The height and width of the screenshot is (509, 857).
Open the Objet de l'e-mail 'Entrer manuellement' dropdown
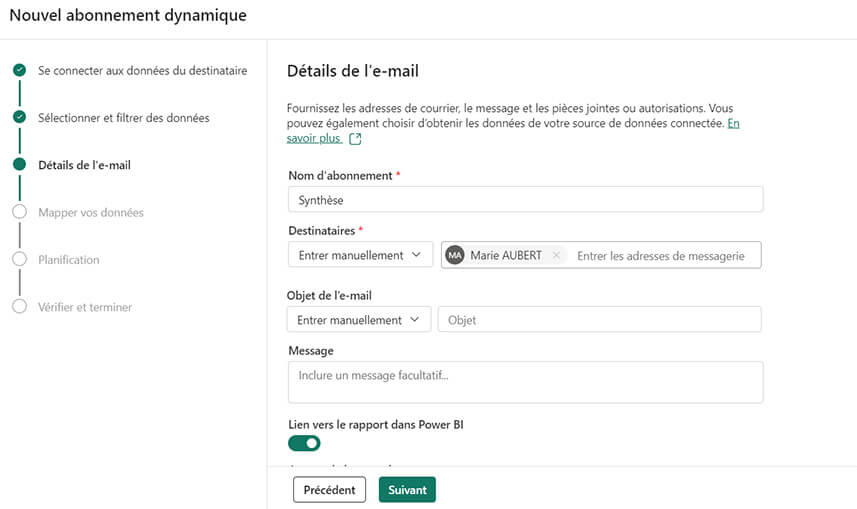pyautogui.click(x=359, y=319)
